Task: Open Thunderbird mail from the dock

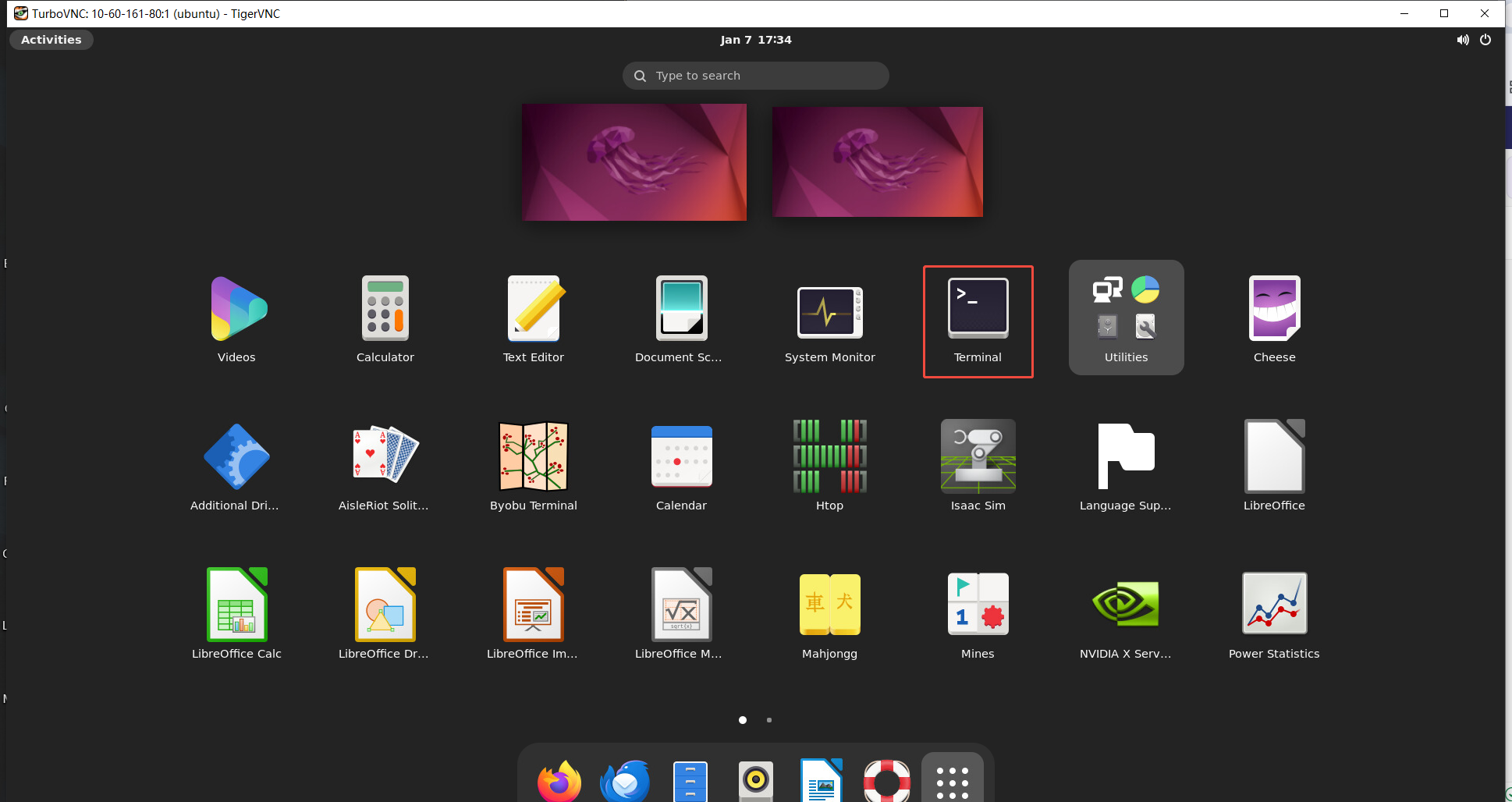Action: pyautogui.click(x=625, y=780)
